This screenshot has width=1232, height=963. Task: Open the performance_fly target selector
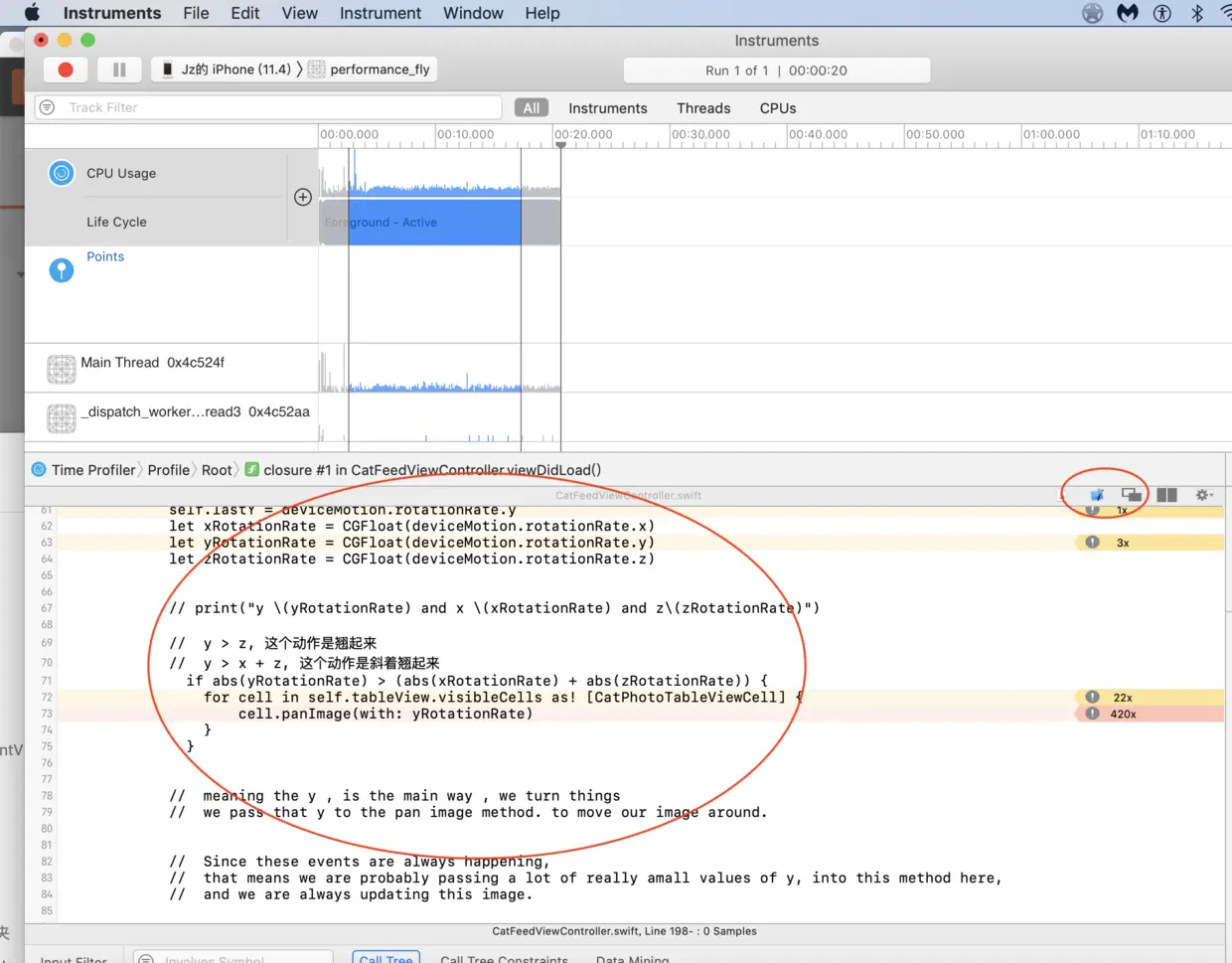(x=370, y=70)
